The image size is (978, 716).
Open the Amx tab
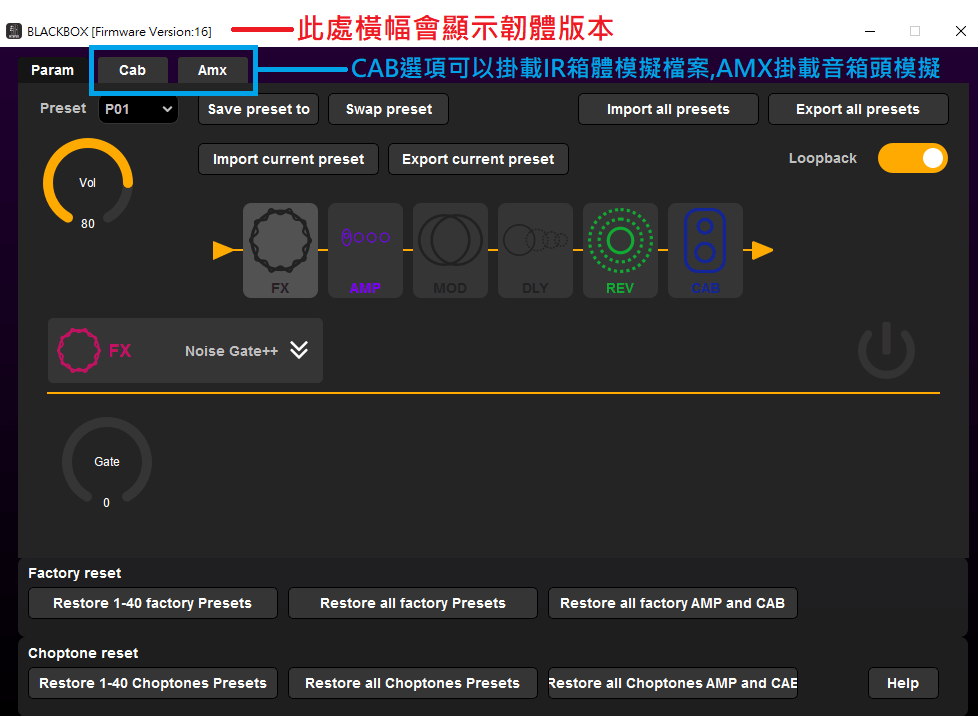pos(212,70)
